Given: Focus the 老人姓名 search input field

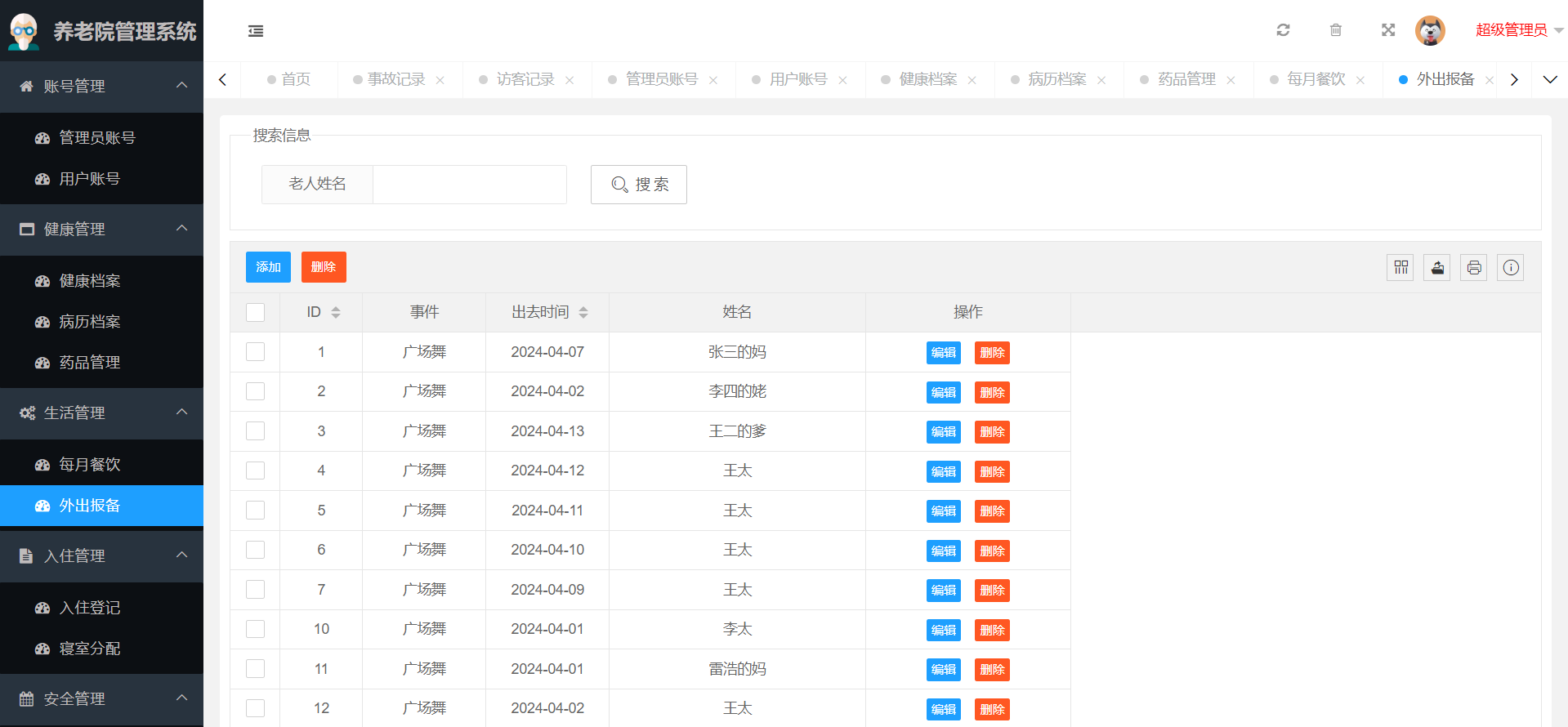Looking at the screenshot, I should click(x=470, y=185).
